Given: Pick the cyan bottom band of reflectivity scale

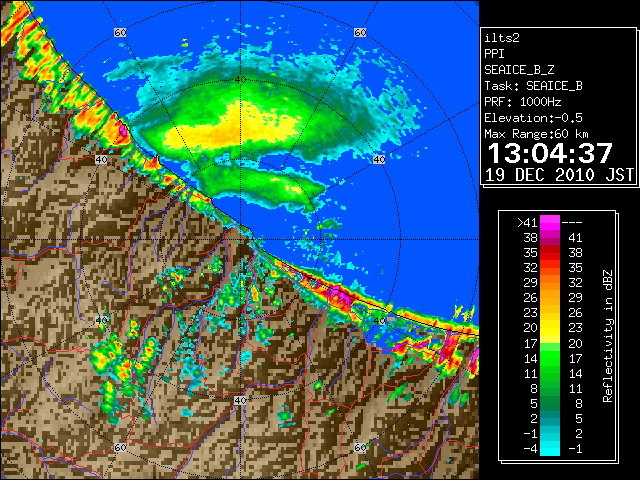Looking at the screenshot, I should (550, 448).
